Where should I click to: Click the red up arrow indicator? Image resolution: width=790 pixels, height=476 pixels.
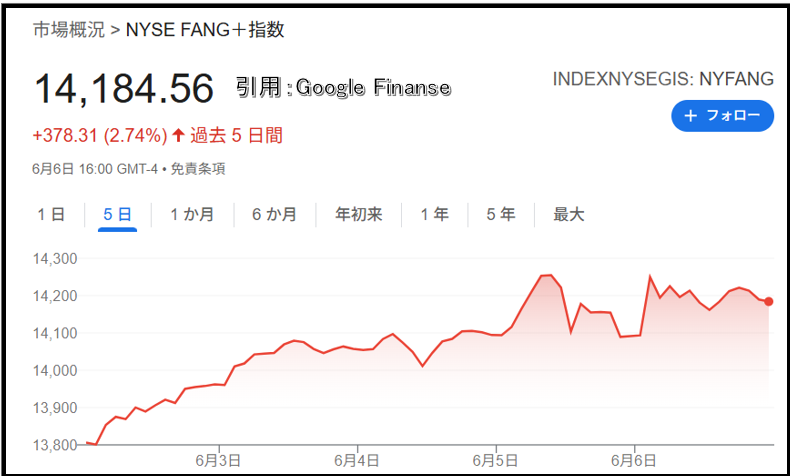(x=178, y=135)
